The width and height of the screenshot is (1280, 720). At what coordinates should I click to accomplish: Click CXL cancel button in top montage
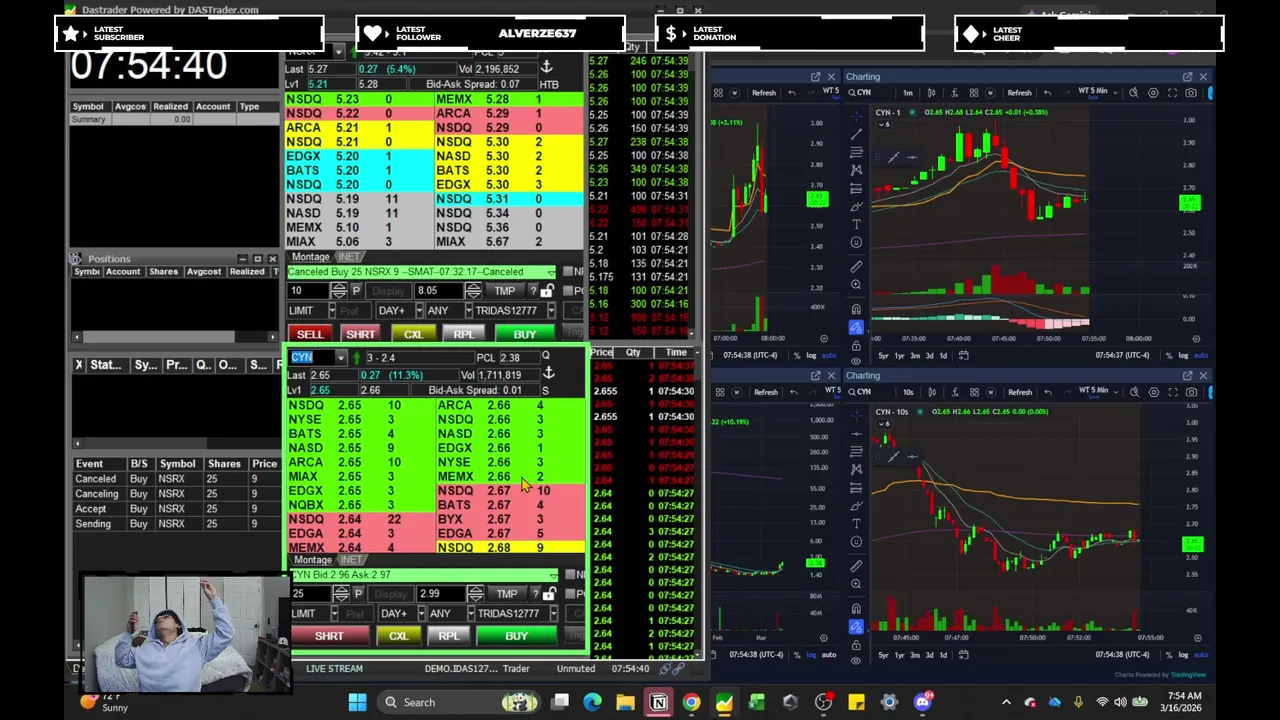413,334
